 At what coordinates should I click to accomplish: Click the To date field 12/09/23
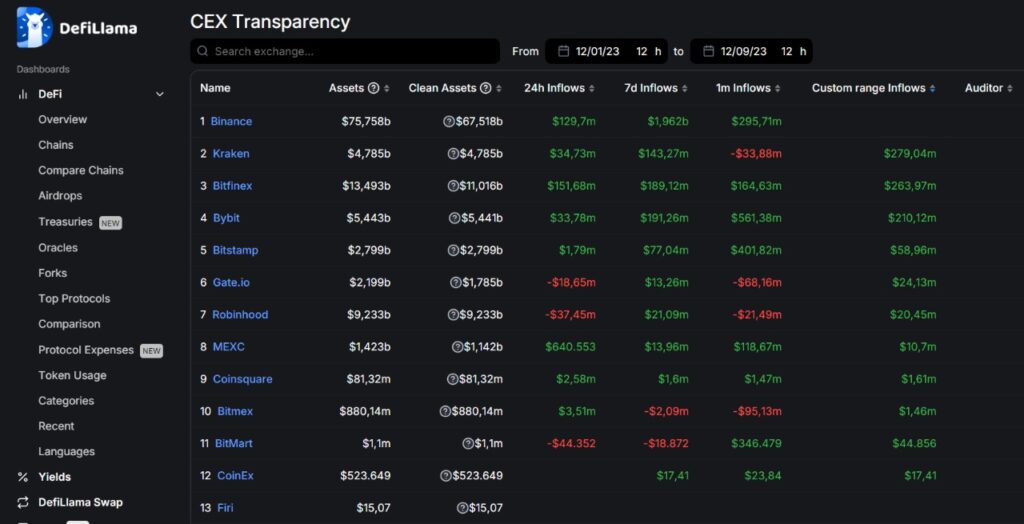751,51
